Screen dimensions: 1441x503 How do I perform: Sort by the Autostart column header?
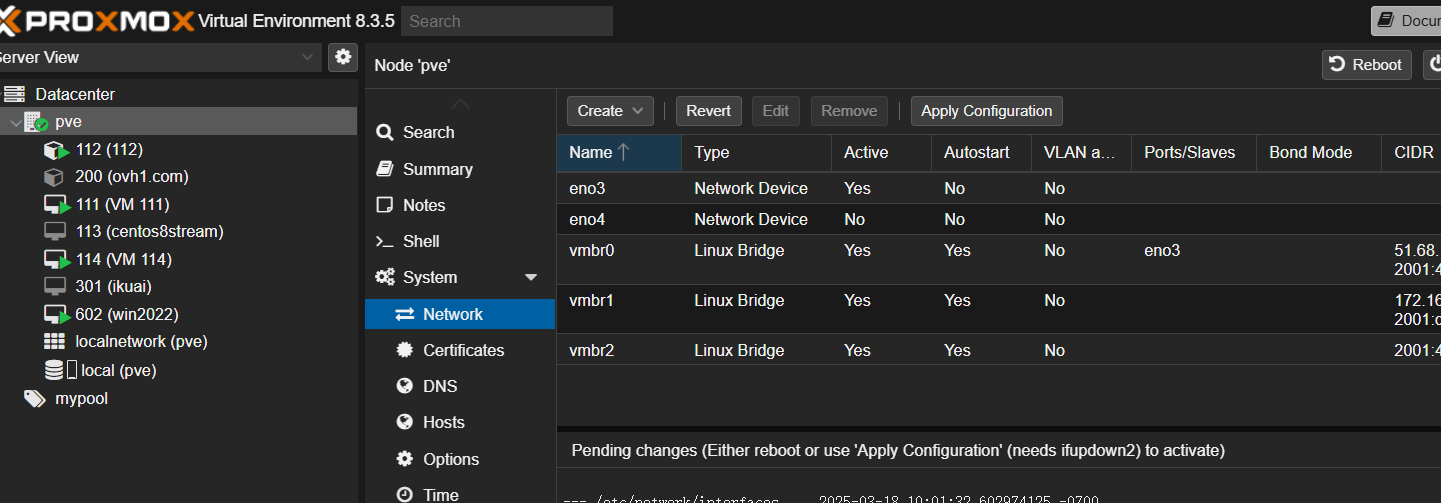tap(981, 152)
